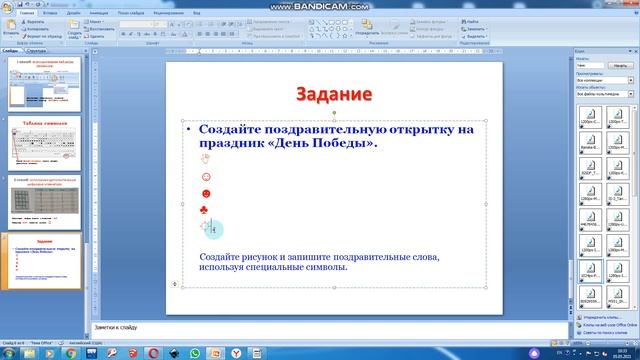Align text right
Screen dimensions: 640x360
pos(216,34)
